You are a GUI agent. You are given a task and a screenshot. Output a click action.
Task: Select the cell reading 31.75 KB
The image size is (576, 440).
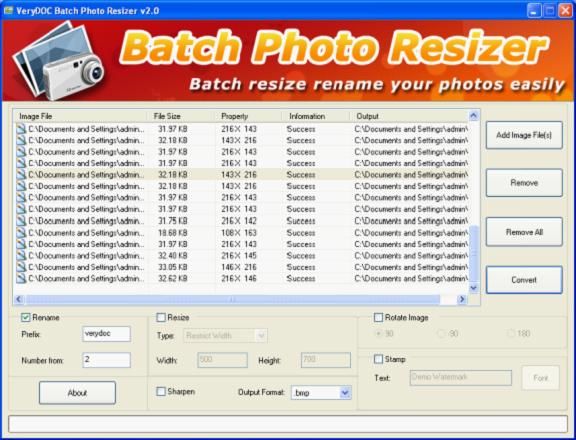pos(173,221)
